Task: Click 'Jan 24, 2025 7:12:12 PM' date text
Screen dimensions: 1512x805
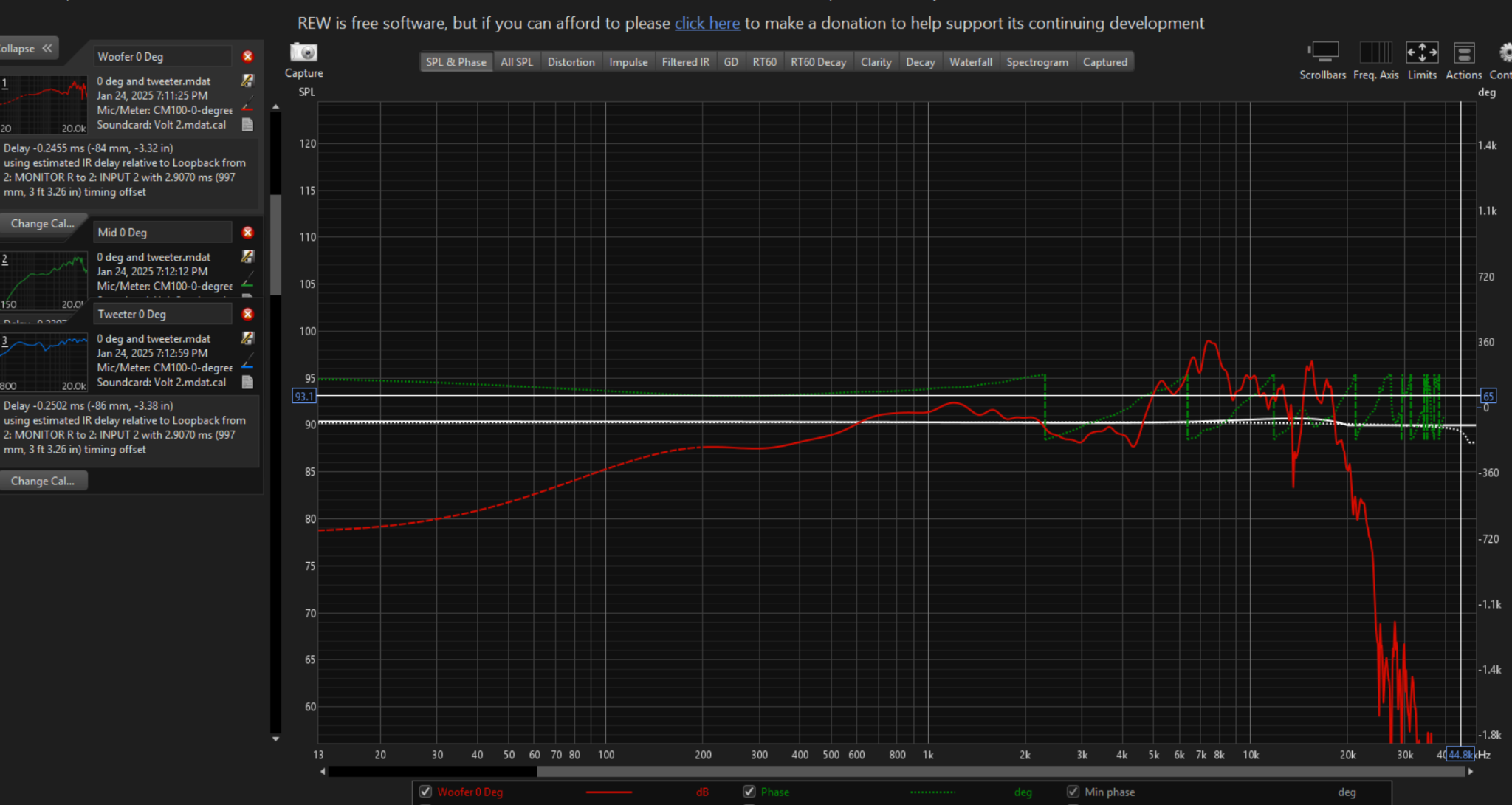Action: tap(152, 271)
